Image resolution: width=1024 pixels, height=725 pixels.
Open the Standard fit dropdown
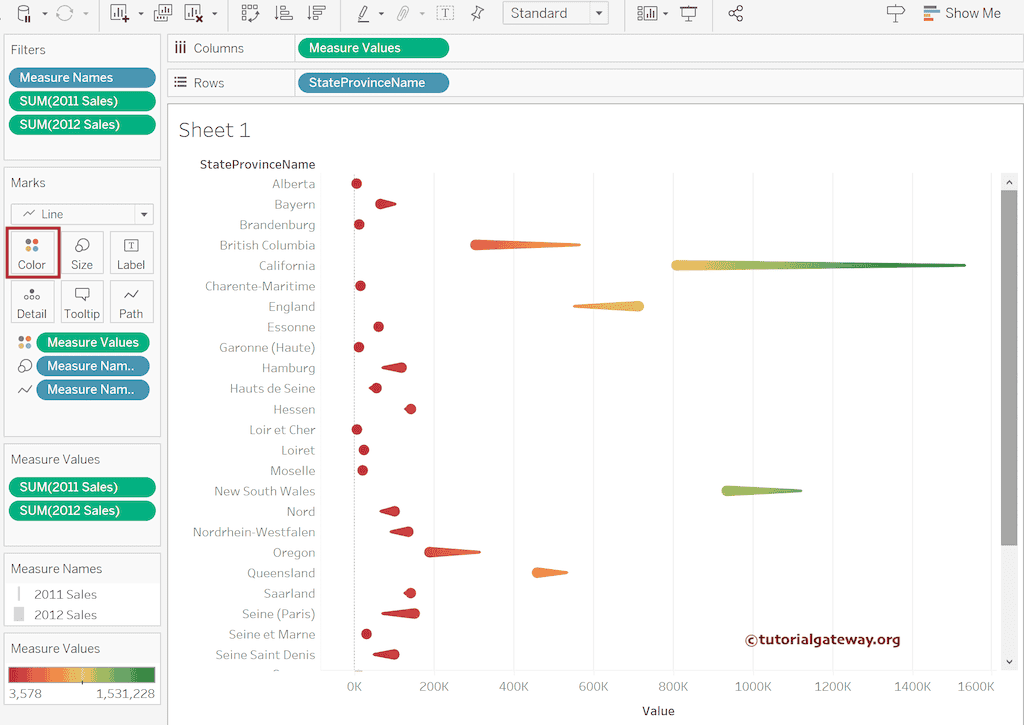[x=556, y=13]
